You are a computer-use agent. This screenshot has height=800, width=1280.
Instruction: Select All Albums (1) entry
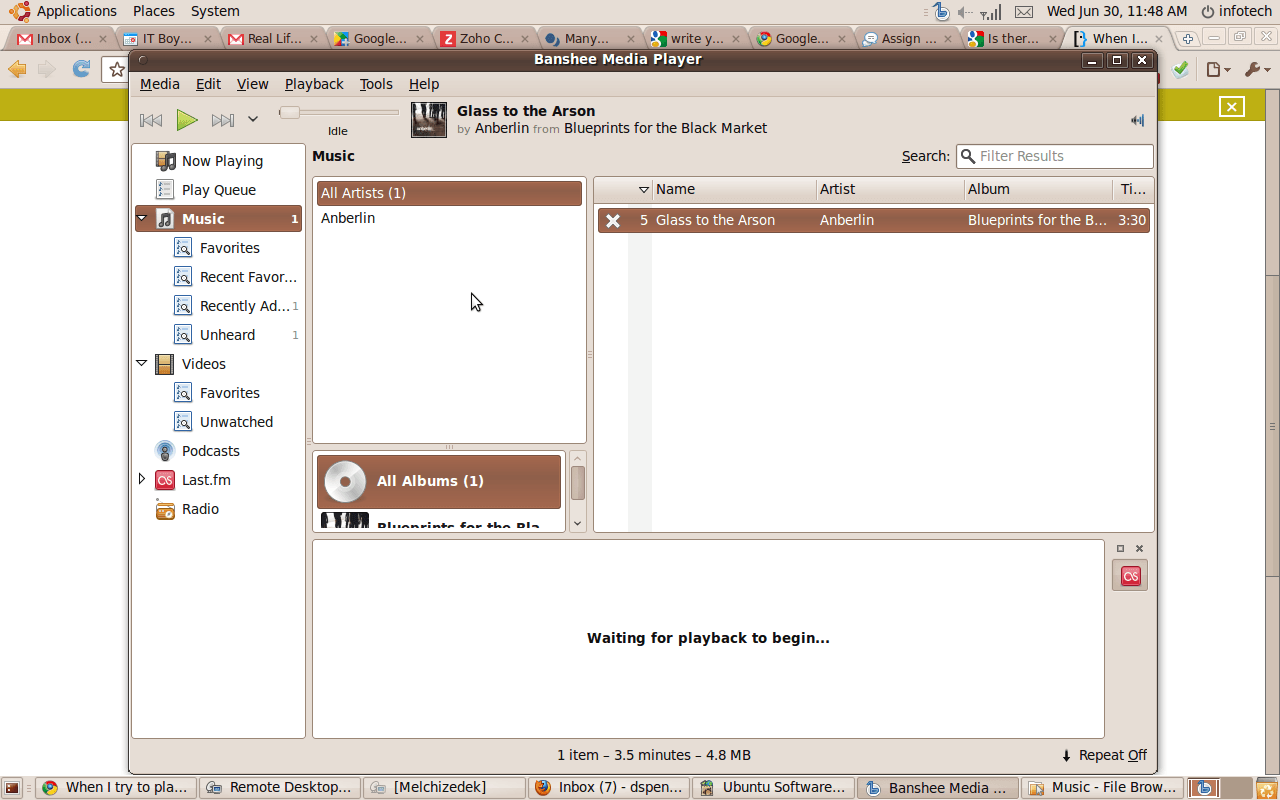[440, 481]
